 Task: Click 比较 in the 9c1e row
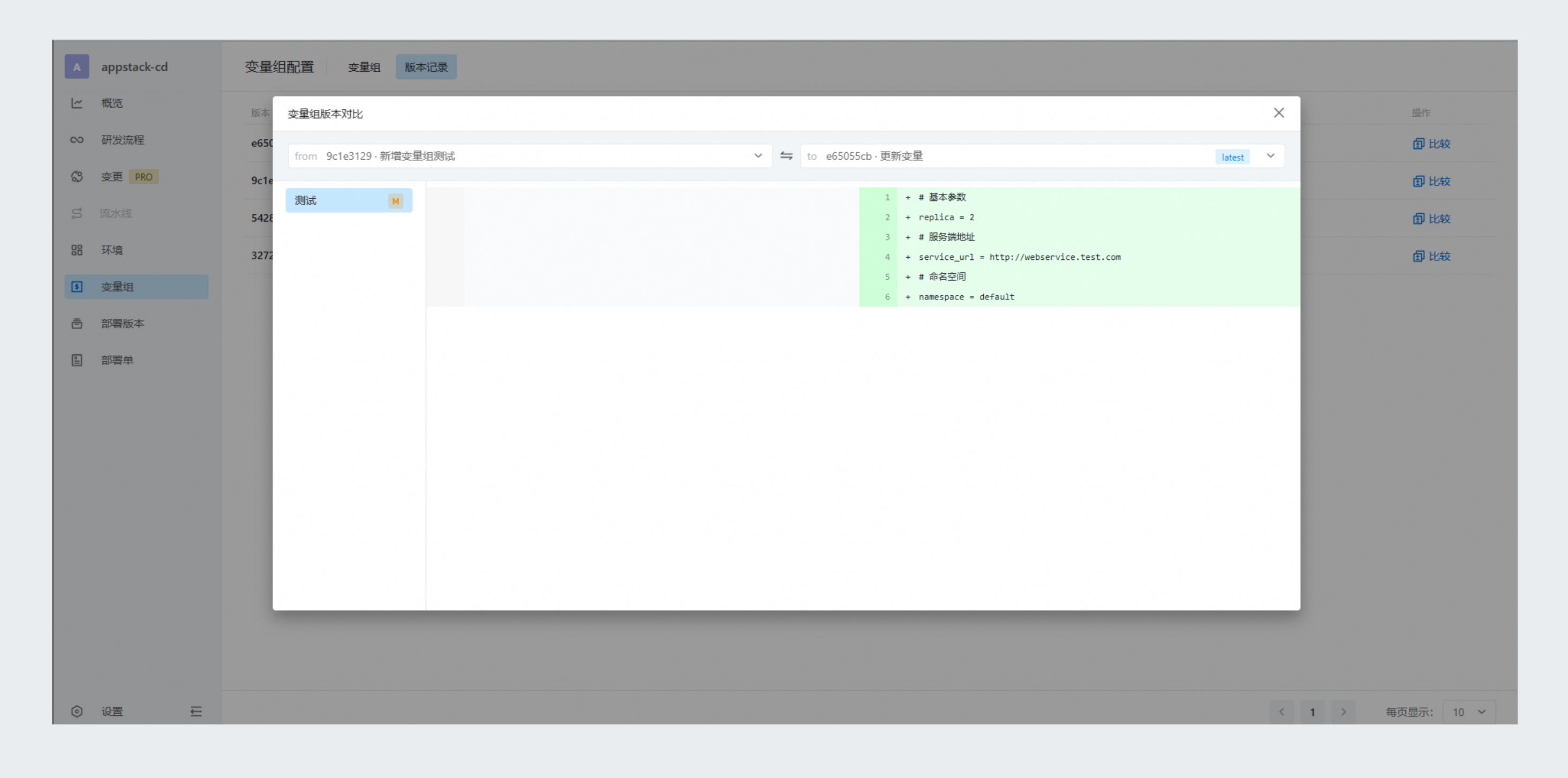(x=1431, y=181)
